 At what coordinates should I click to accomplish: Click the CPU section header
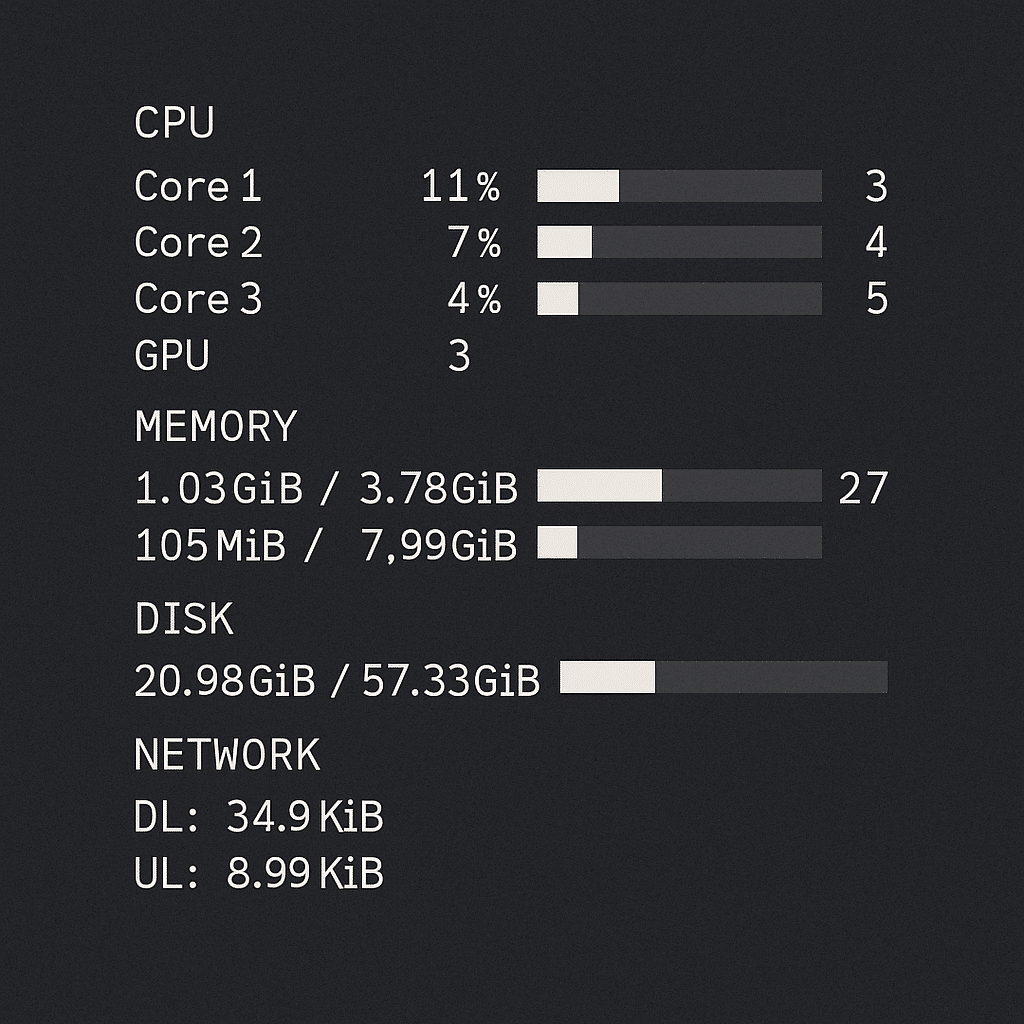pos(175,122)
